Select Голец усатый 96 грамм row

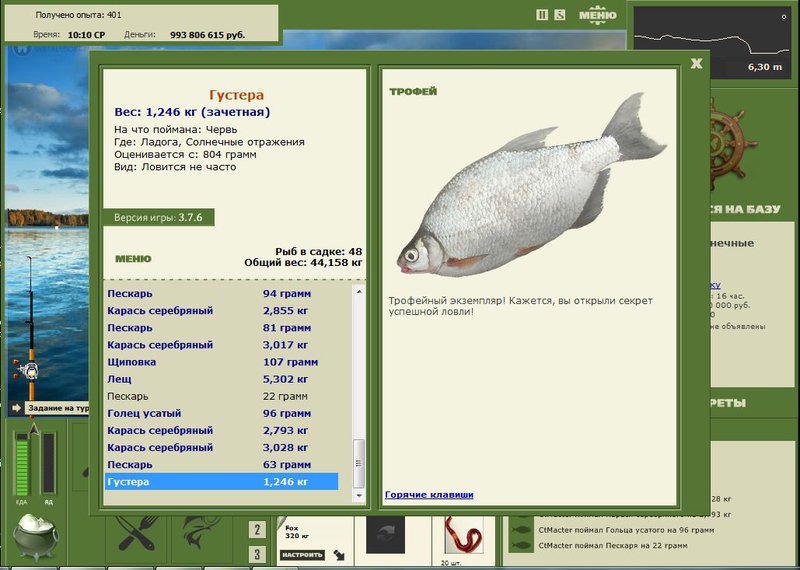[x=221, y=413]
